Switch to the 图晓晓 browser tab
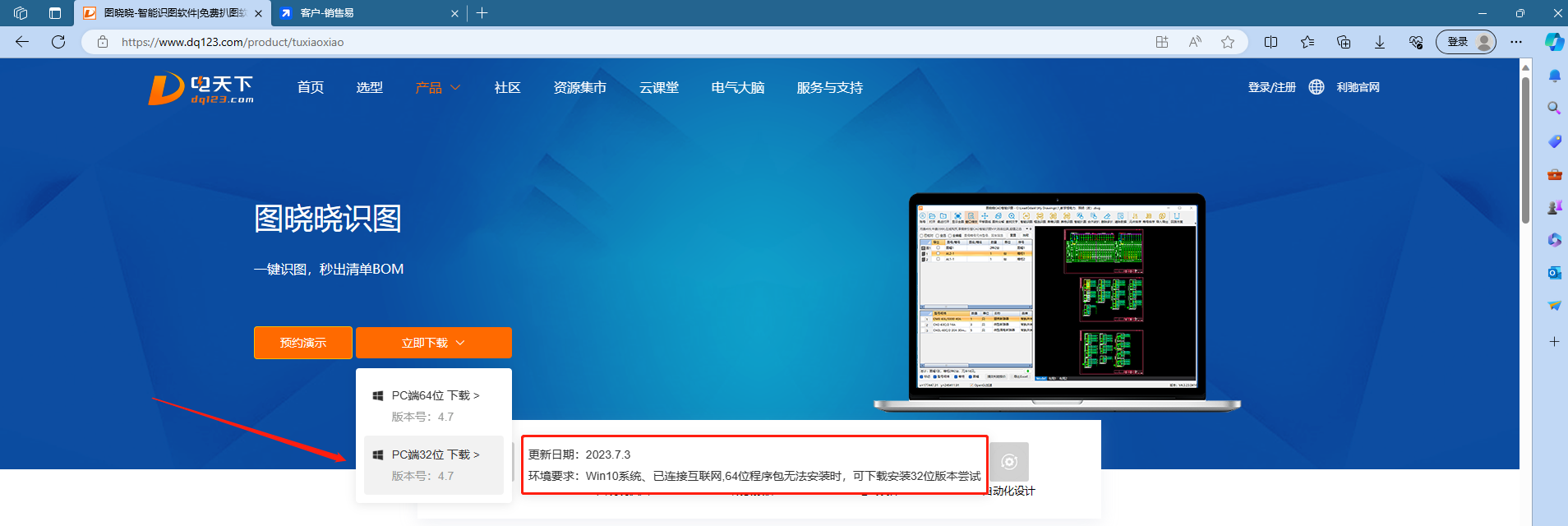The image size is (1568, 526). [x=173, y=13]
